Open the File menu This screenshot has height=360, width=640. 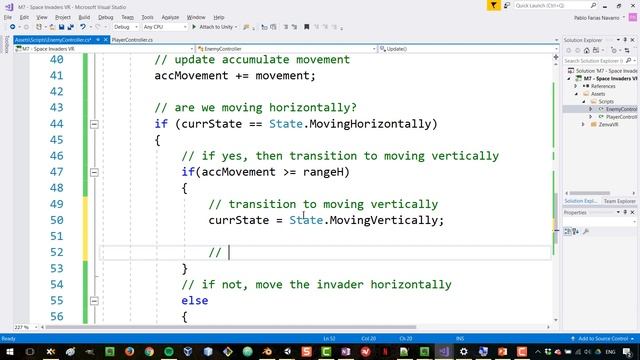[8, 17]
